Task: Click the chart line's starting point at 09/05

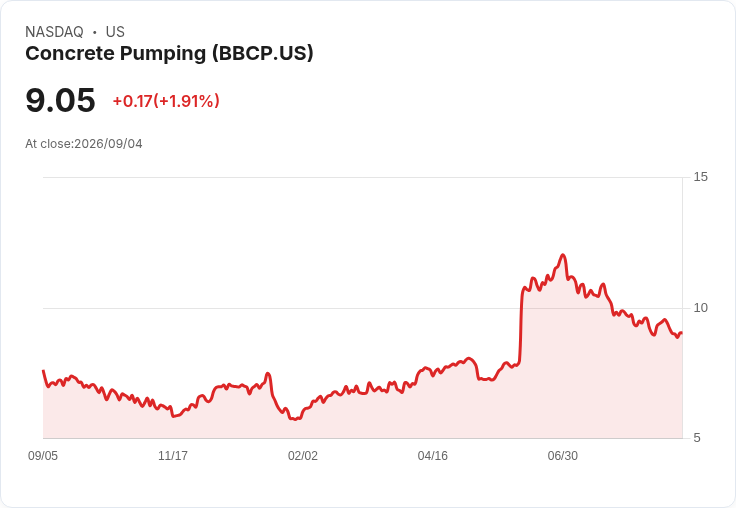Action: tap(43, 371)
